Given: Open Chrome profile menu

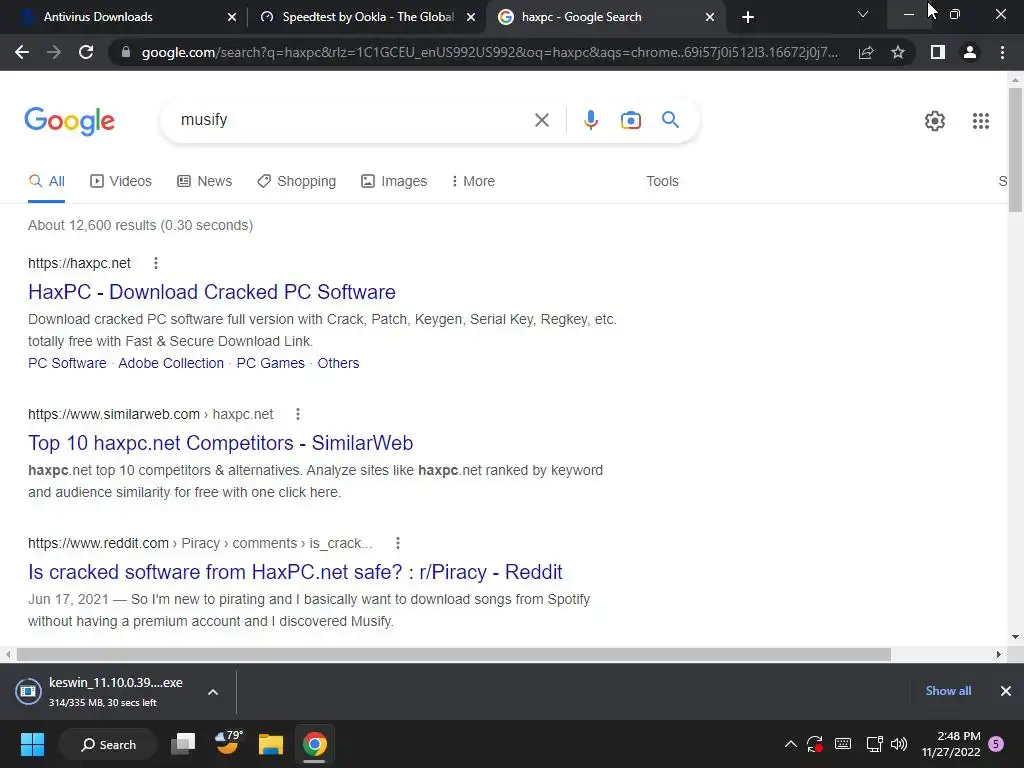Looking at the screenshot, I should (970, 52).
